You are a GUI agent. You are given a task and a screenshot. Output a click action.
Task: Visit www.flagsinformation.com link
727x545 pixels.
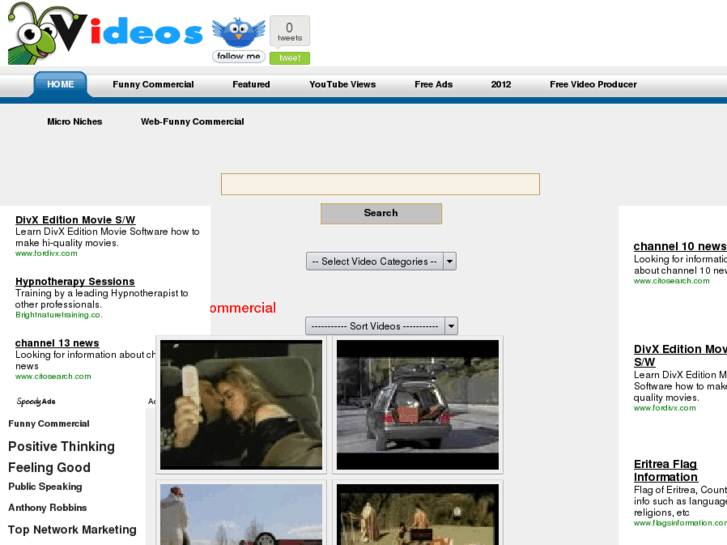tap(680, 523)
